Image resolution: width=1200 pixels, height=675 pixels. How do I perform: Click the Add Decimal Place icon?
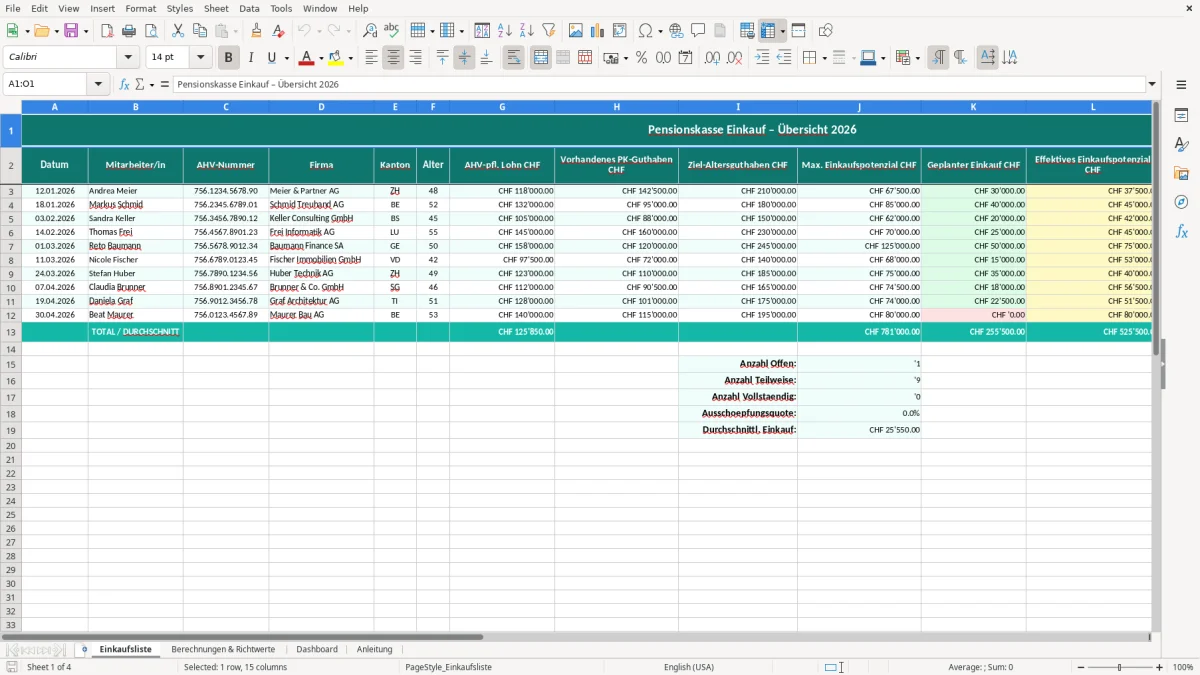(x=712, y=58)
